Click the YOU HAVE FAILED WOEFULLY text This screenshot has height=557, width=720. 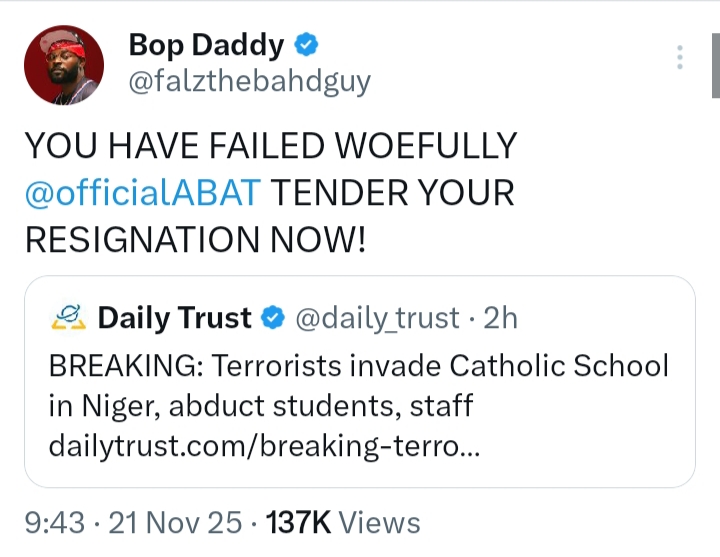click(x=270, y=146)
